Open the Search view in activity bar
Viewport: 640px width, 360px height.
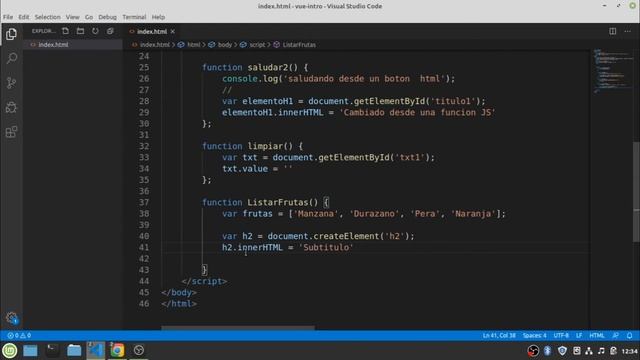pos(11,58)
